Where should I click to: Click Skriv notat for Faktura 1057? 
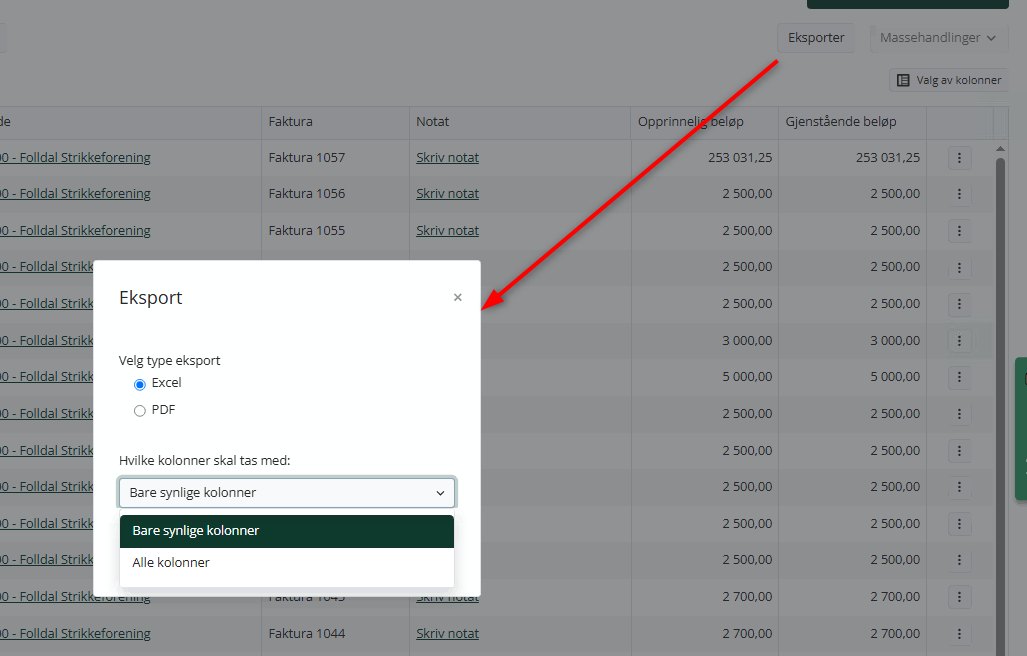coord(447,158)
